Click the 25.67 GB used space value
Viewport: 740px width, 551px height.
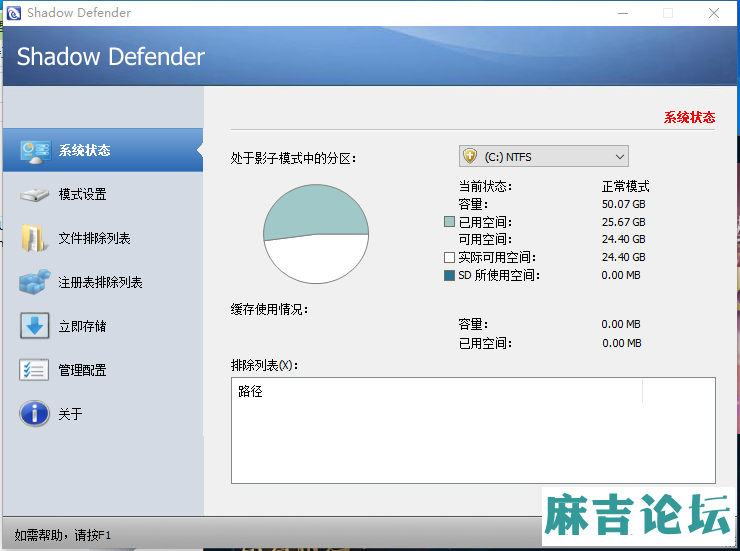click(x=623, y=222)
